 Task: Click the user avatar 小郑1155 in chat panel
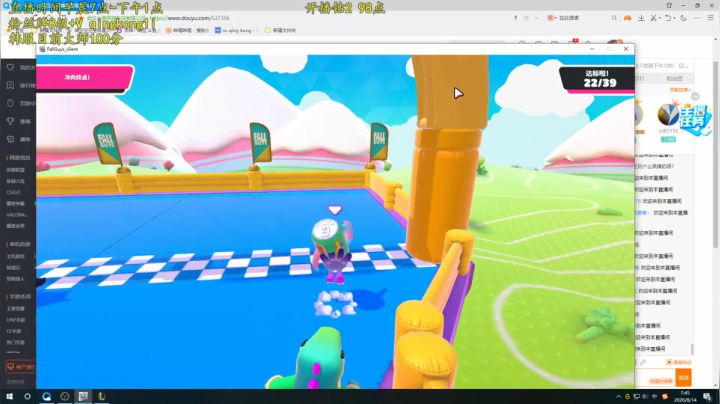point(668,115)
